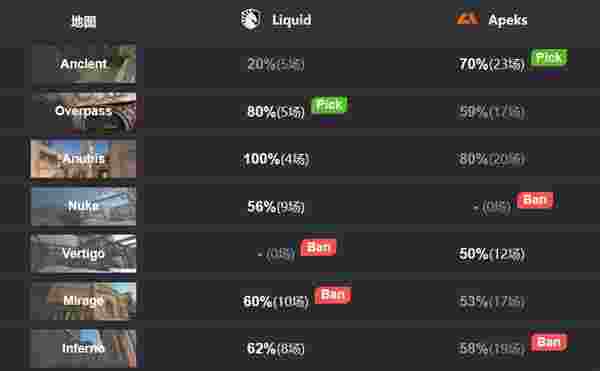Open the Vertigo map thumbnail

tap(83, 253)
